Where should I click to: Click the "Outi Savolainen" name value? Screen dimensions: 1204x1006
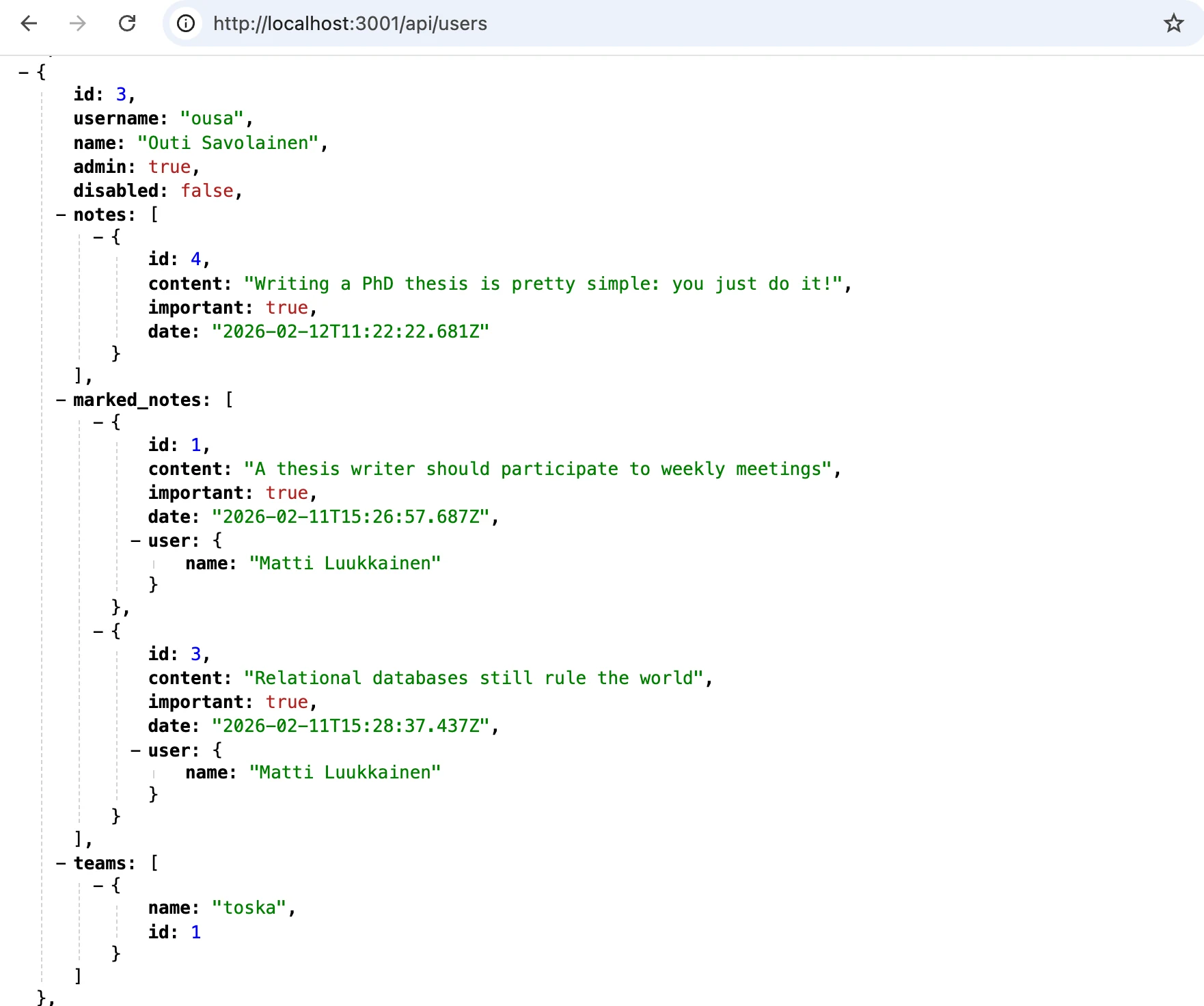228,143
